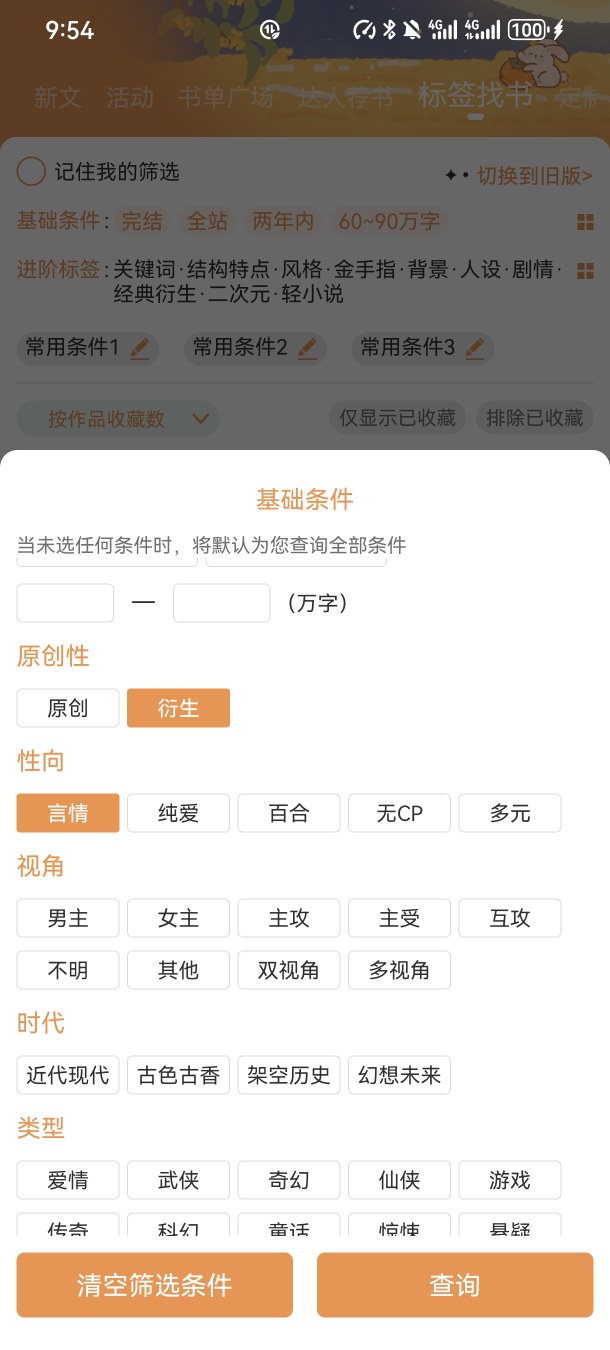Tap the pencil icon beside 常用条件3
The image size is (610, 1350).
click(475, 348)
